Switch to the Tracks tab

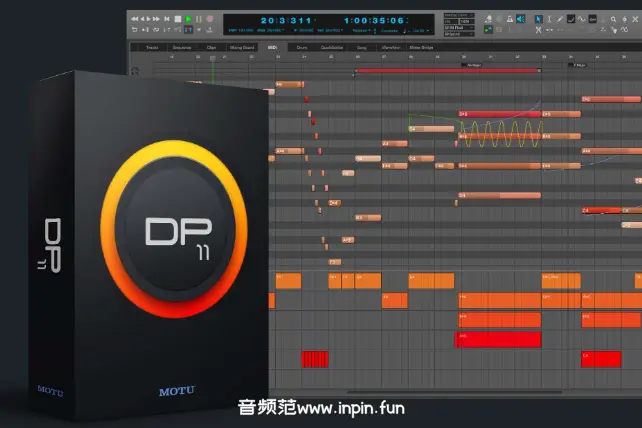pos(152,47)
